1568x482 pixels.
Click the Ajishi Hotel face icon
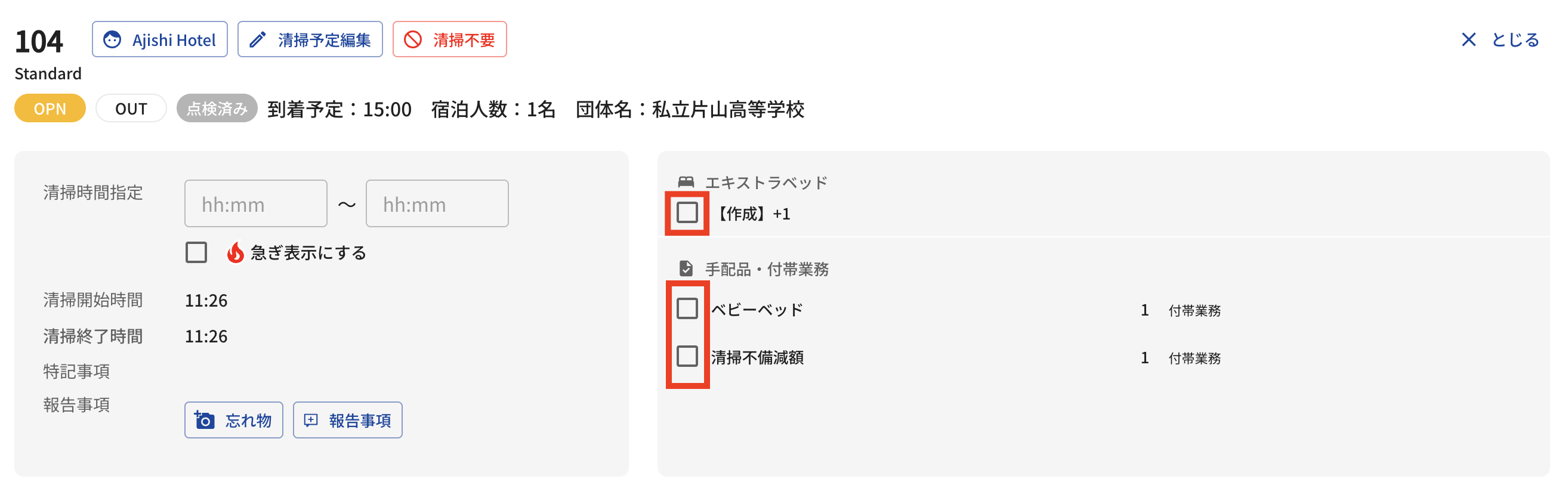click(112, 40)
